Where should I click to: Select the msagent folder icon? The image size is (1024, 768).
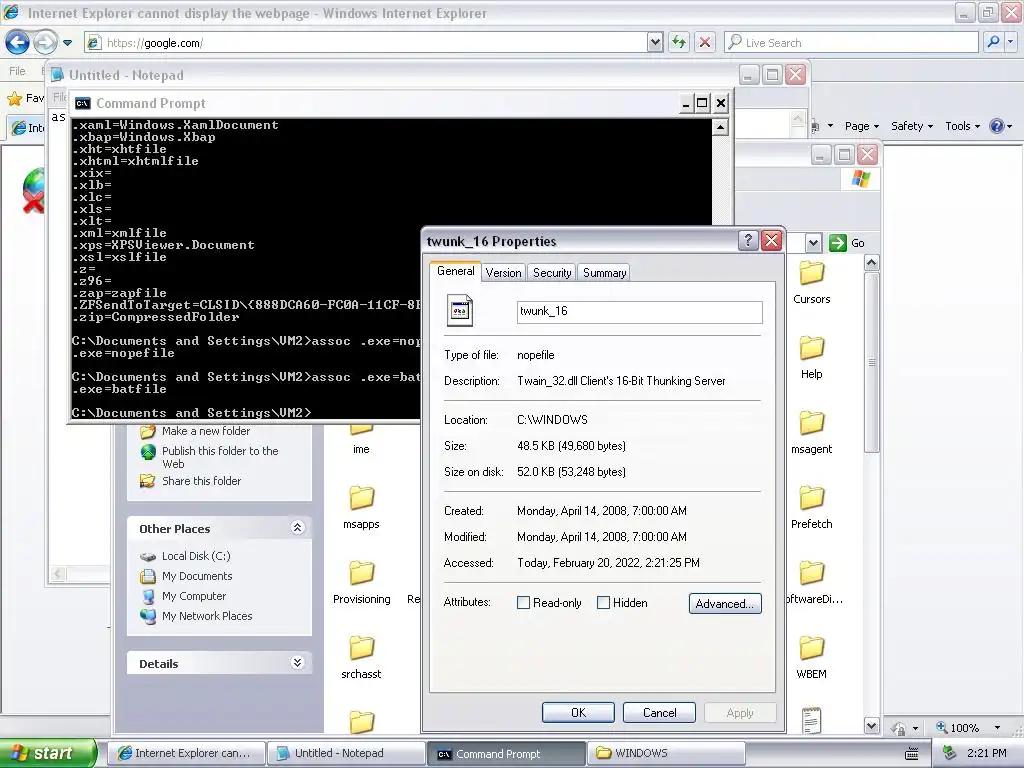[812, 423]
